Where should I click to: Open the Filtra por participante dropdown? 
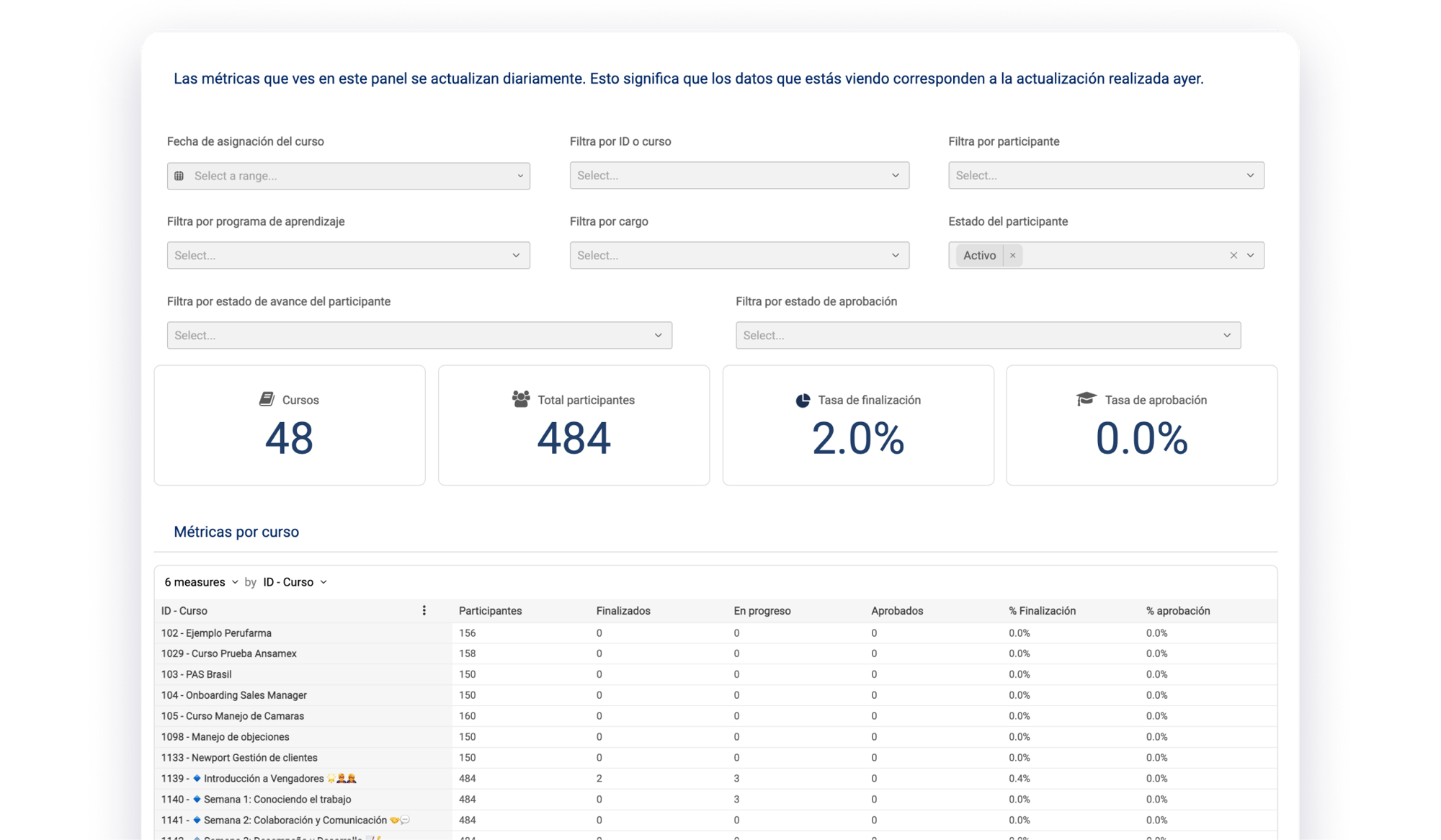(1105, 175)
